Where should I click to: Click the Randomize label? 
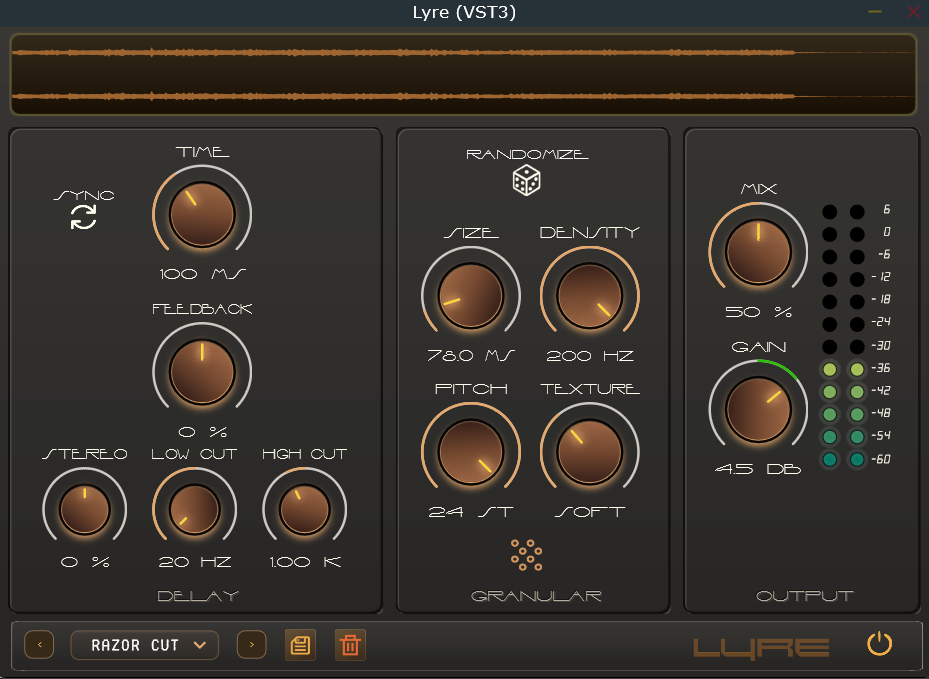(527, 155)
